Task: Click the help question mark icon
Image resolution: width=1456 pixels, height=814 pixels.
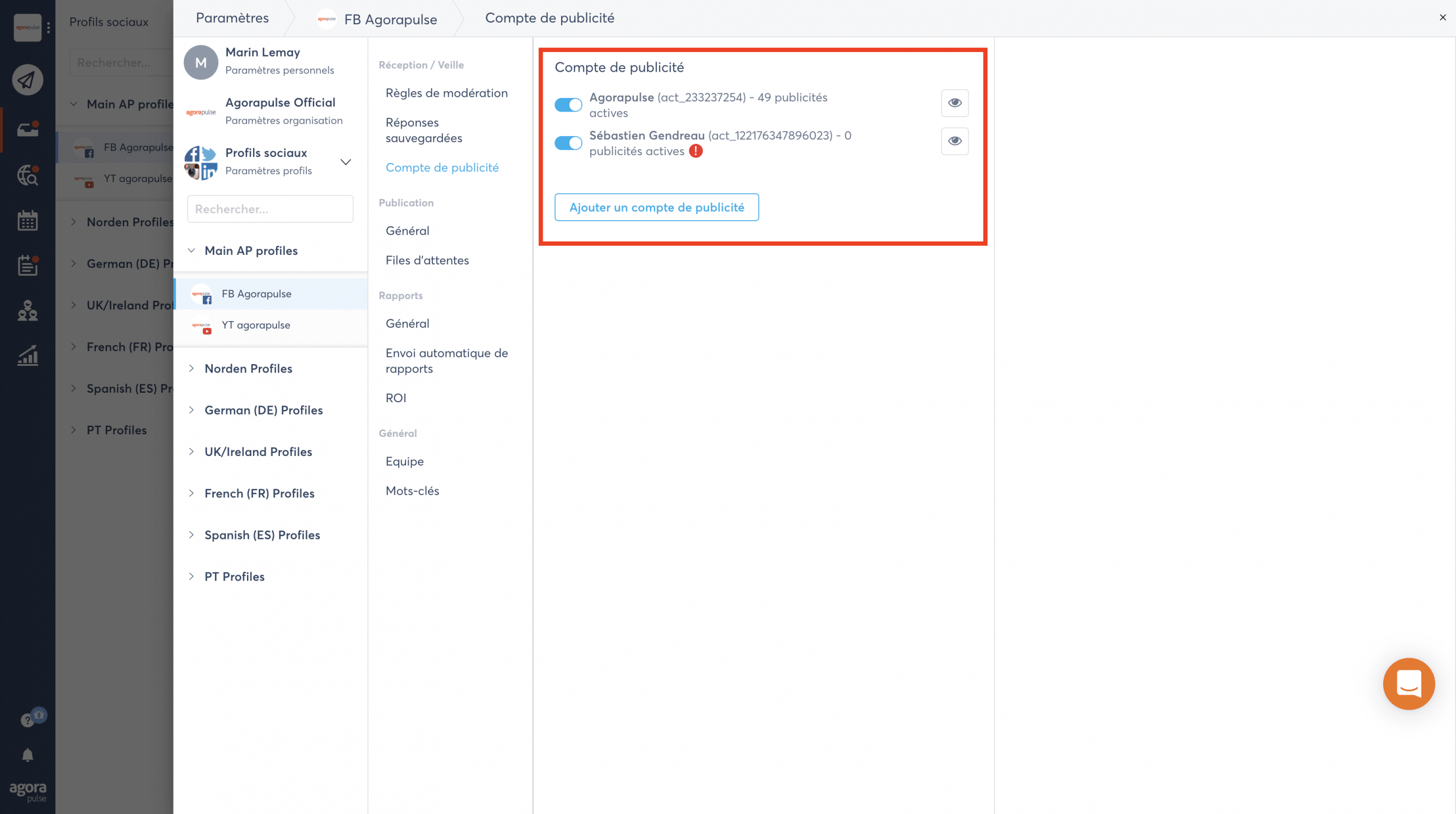Action: point(26,720)
